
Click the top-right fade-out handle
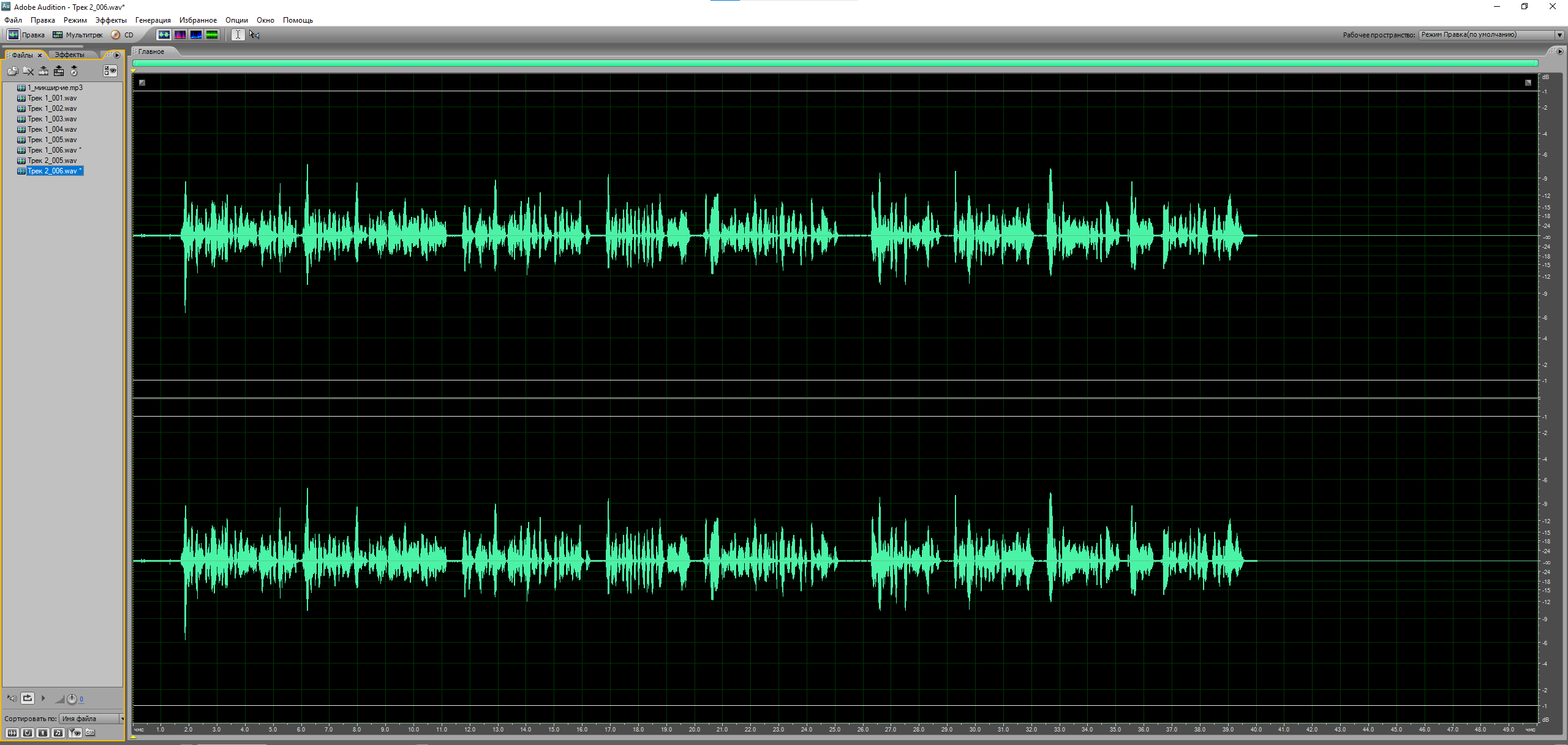(x=1528, y=83)
